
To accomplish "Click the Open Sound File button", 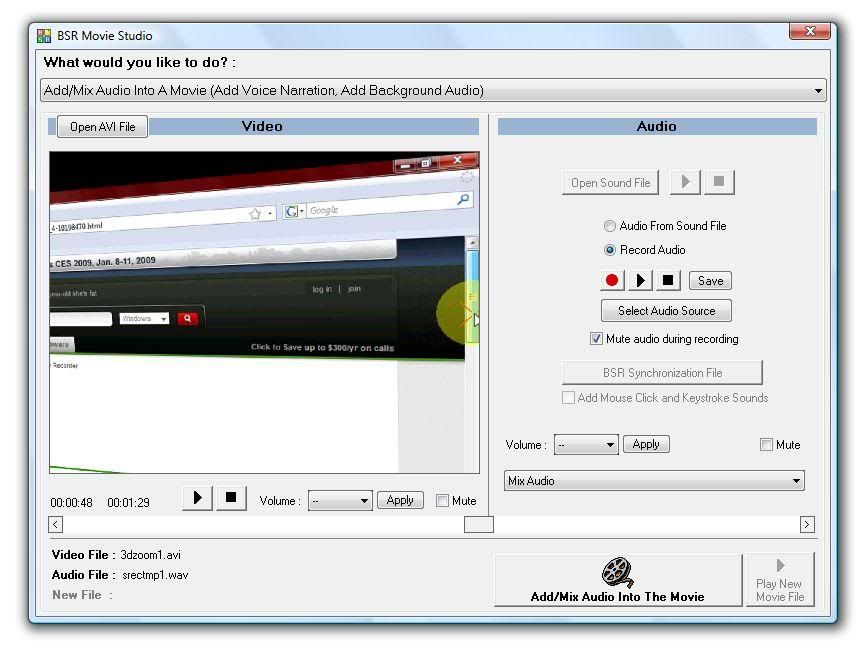I will point(611,183).
